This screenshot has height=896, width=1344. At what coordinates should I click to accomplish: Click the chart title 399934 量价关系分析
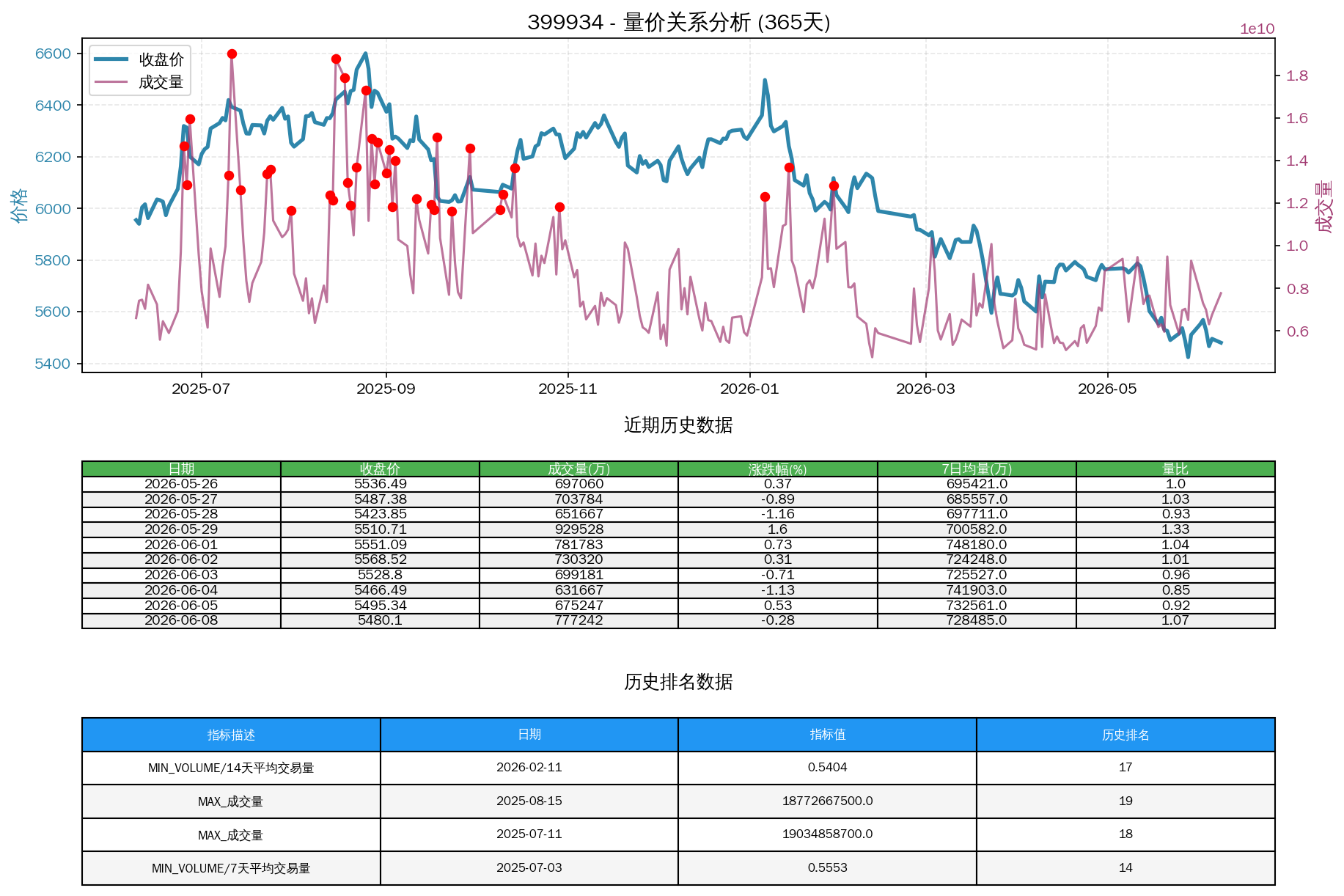(678, 22)
